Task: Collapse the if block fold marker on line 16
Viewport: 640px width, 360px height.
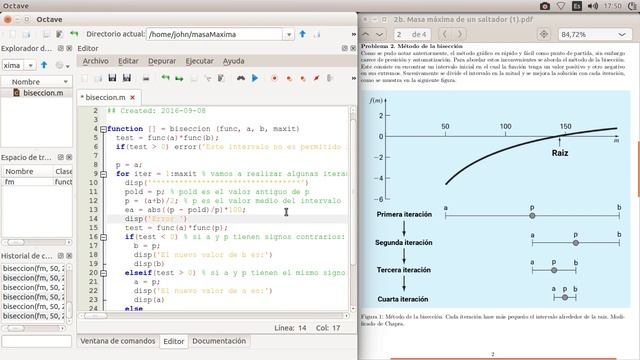Action: coord(104,237)
